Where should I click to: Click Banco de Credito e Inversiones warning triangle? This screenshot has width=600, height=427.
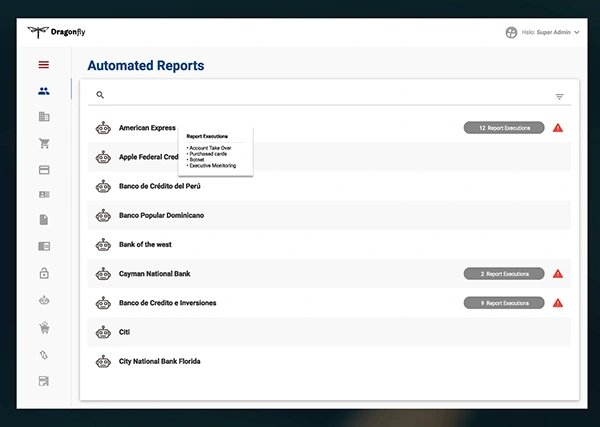point(558,303)
